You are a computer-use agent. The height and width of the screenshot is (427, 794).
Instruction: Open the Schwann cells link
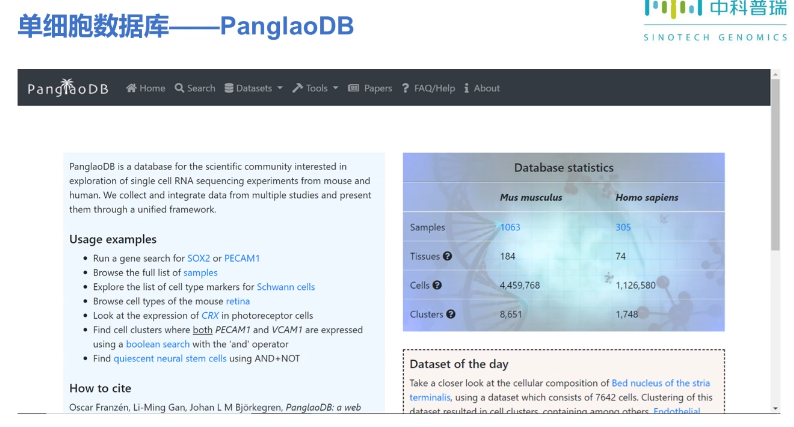tap(286, 287)
